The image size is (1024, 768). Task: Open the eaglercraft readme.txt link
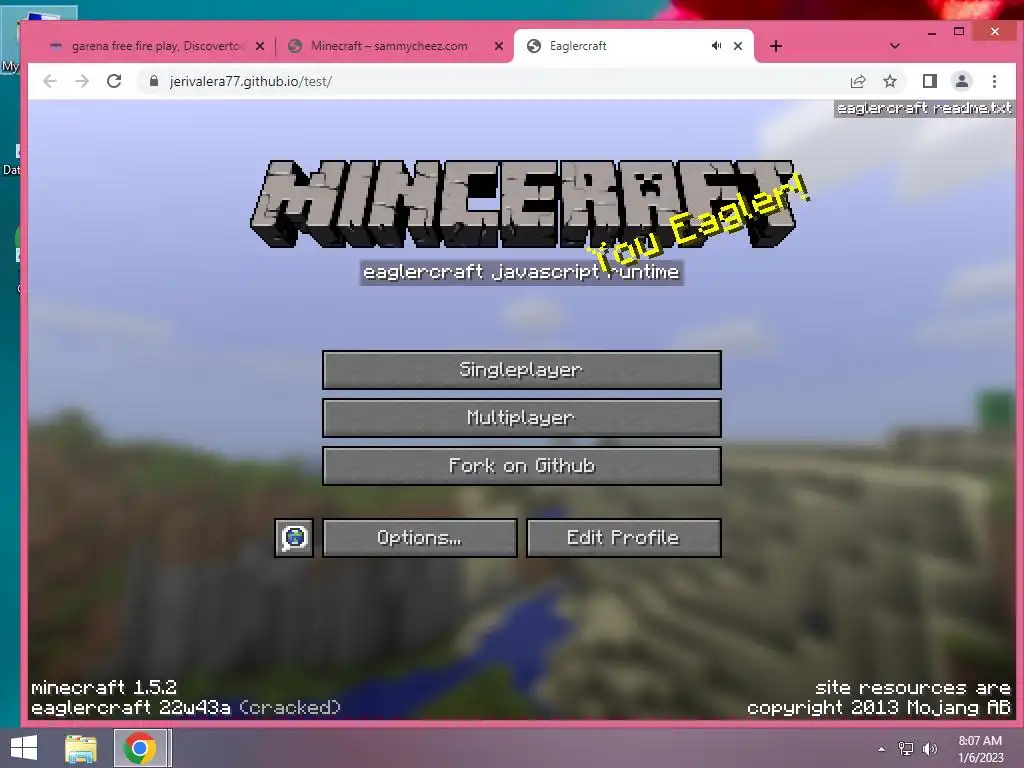pyautogui.click(x=923, y=108)
